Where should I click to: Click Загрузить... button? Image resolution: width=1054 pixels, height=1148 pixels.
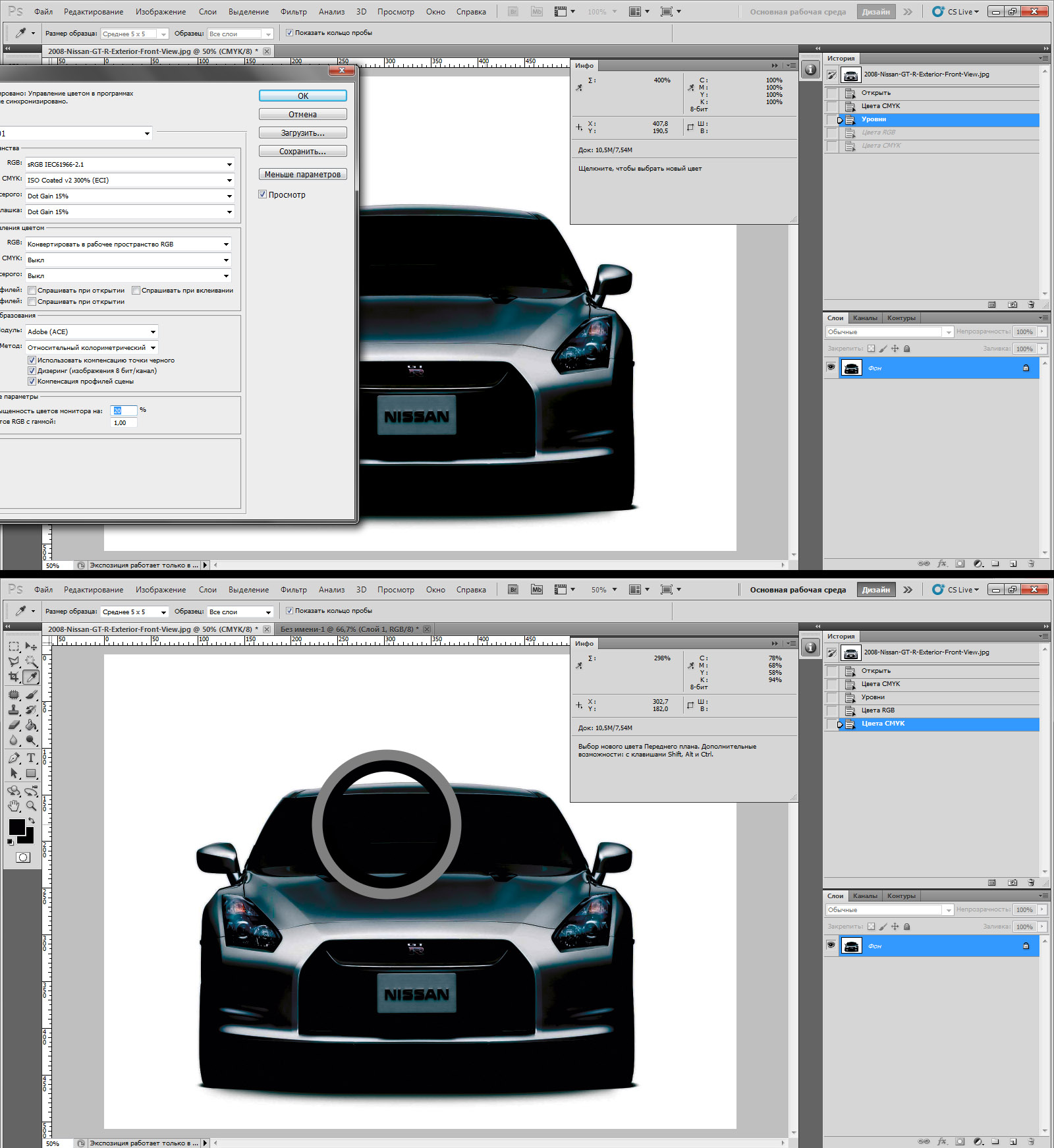click(x=303, y=132)
